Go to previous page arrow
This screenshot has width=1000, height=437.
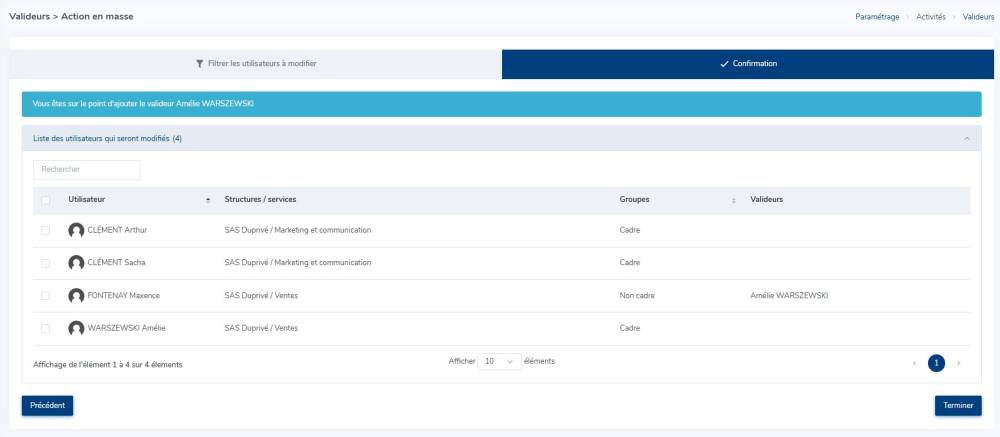pos(914,363)
